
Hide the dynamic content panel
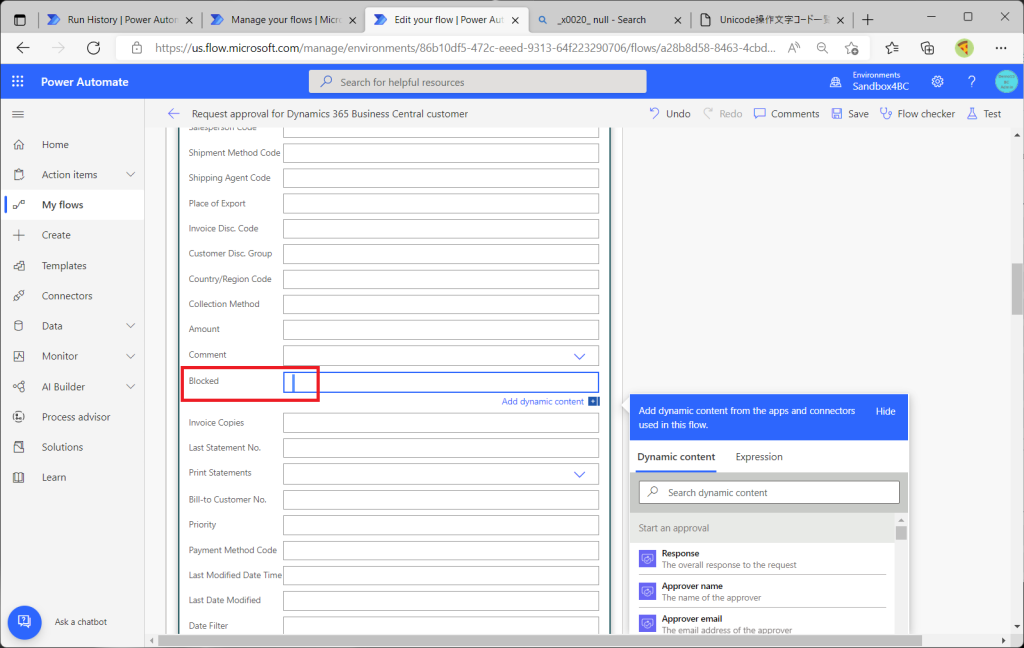click(886, 411)
